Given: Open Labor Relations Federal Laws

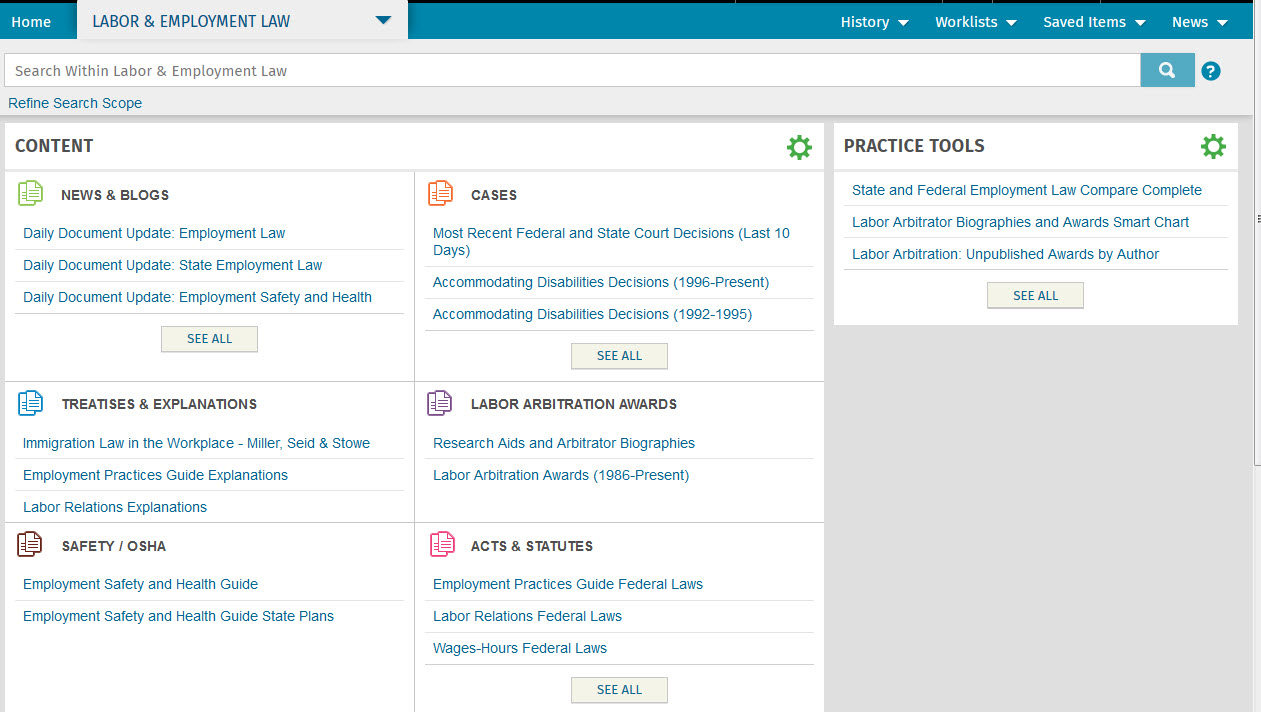Looking at the screenshot, I should (x=527, y=616).
